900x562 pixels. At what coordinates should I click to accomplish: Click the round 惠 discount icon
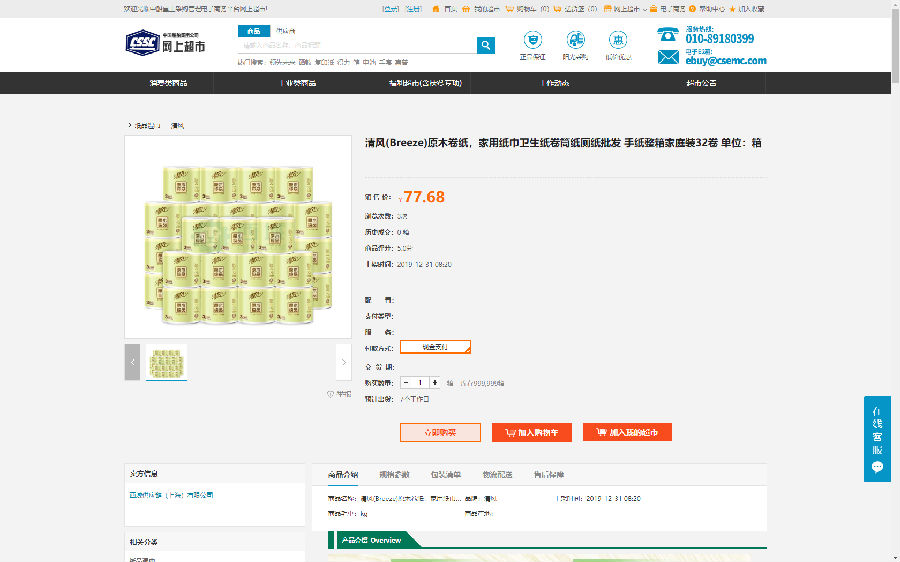click(618, 40)
